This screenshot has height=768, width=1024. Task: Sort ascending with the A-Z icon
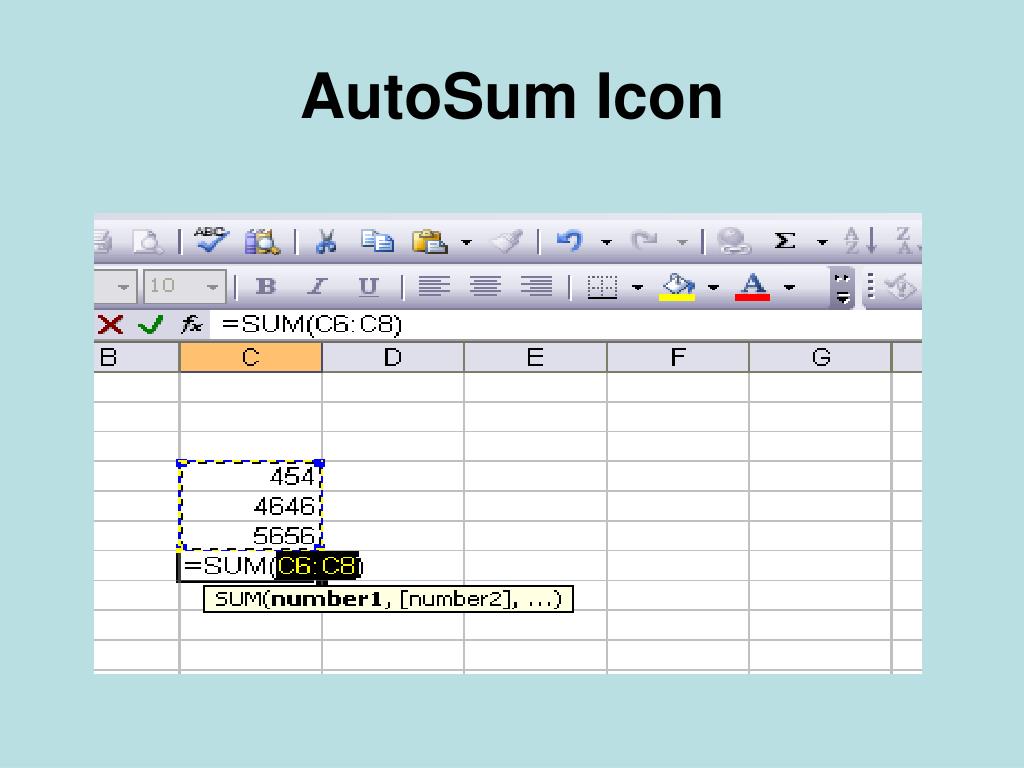coord(859,241)
